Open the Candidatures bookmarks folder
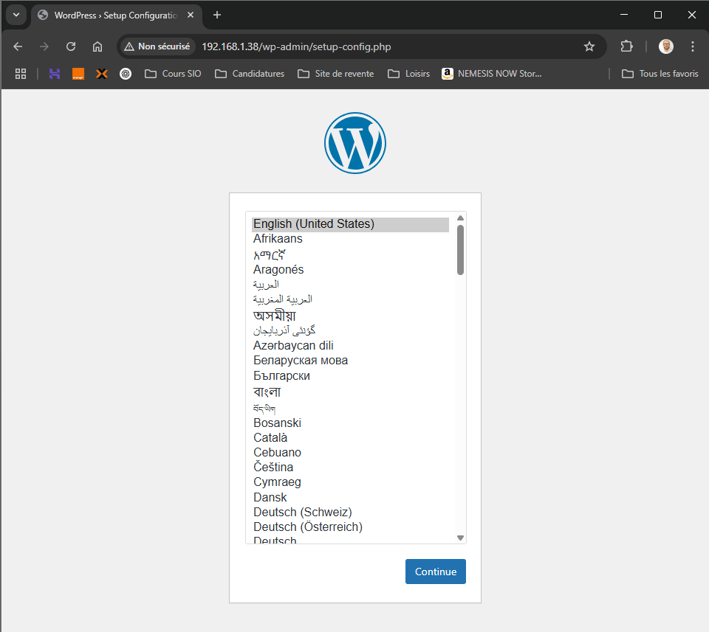This screenshot has width=709, height=632. click(x=249, y=74)
